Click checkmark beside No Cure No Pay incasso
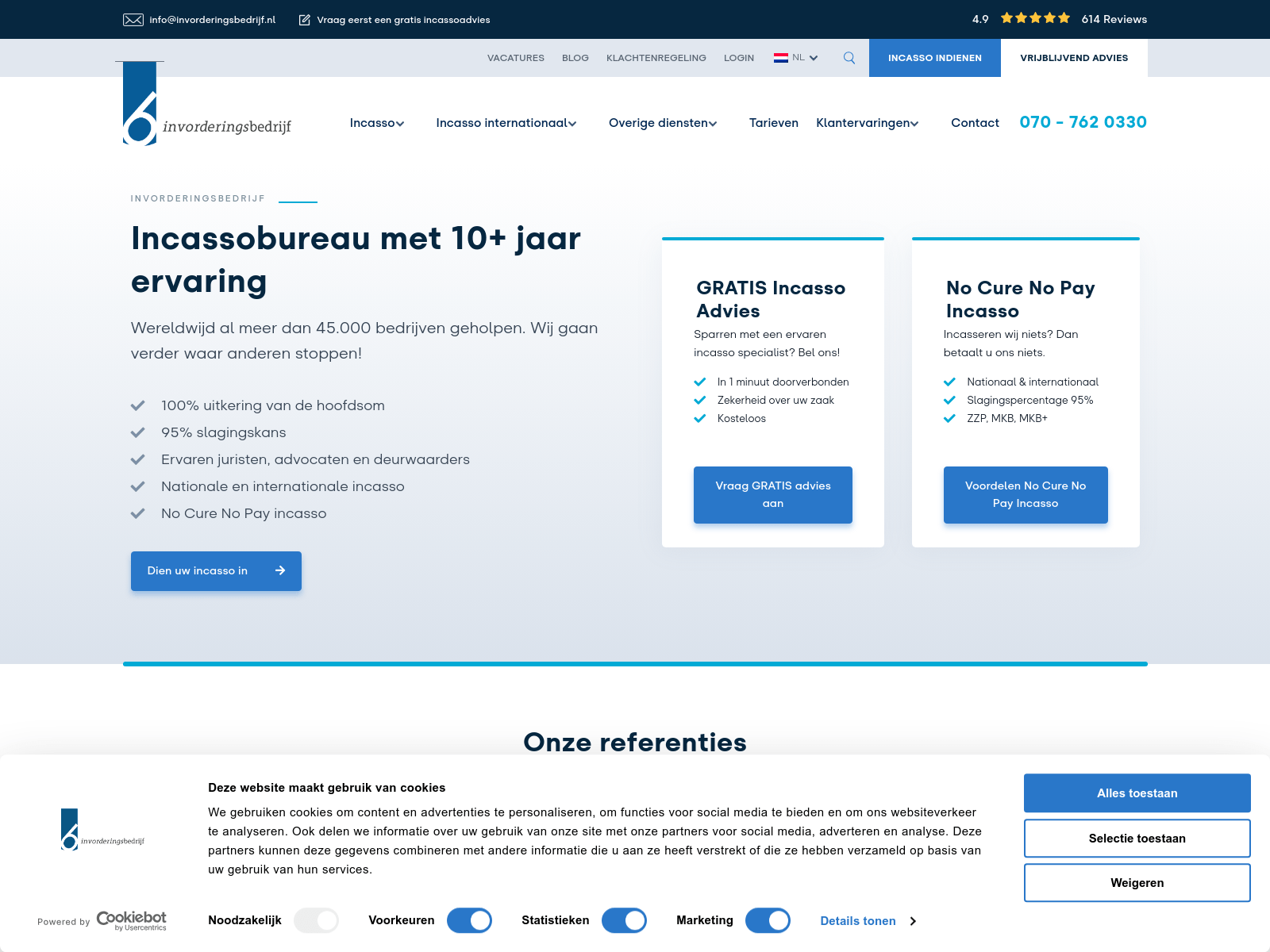The image size is (1270, 952). pos(137,513)
